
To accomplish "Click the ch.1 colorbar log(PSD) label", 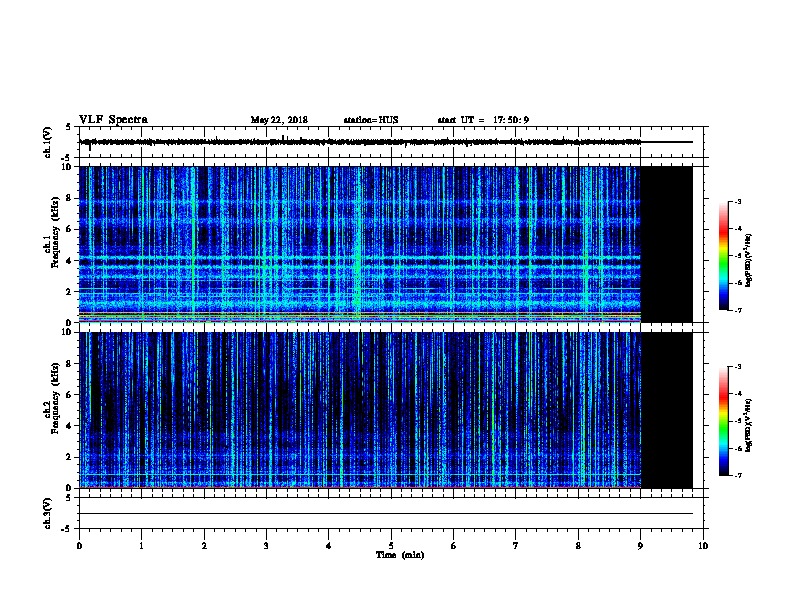I will point(748,260).
